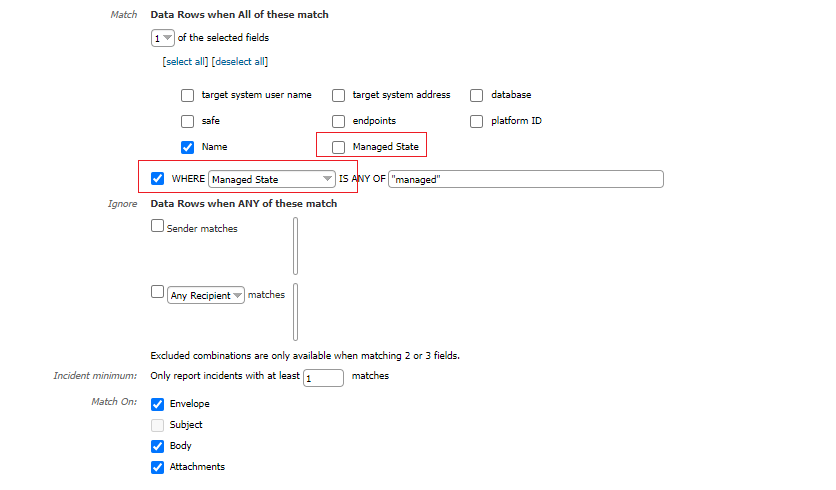Open the Any Recipient dropdown

(206, 296)
